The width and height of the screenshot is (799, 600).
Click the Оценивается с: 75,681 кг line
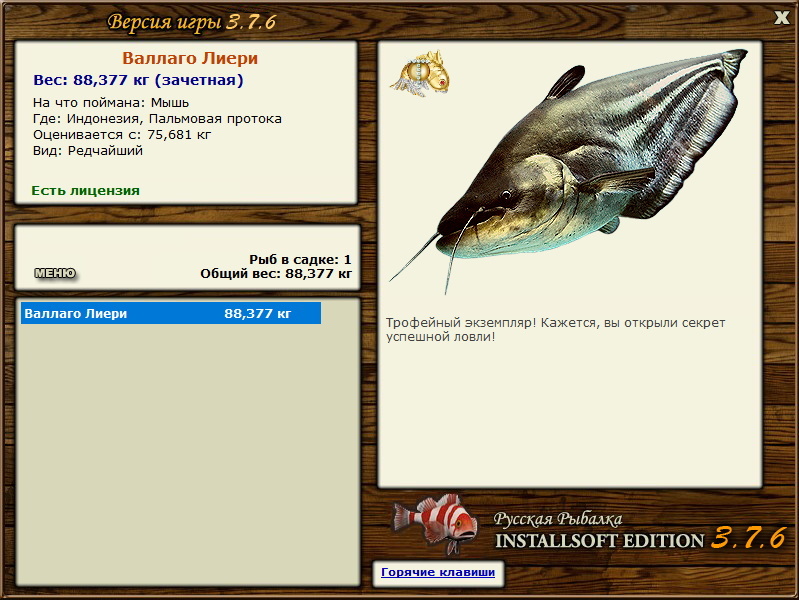122,135
